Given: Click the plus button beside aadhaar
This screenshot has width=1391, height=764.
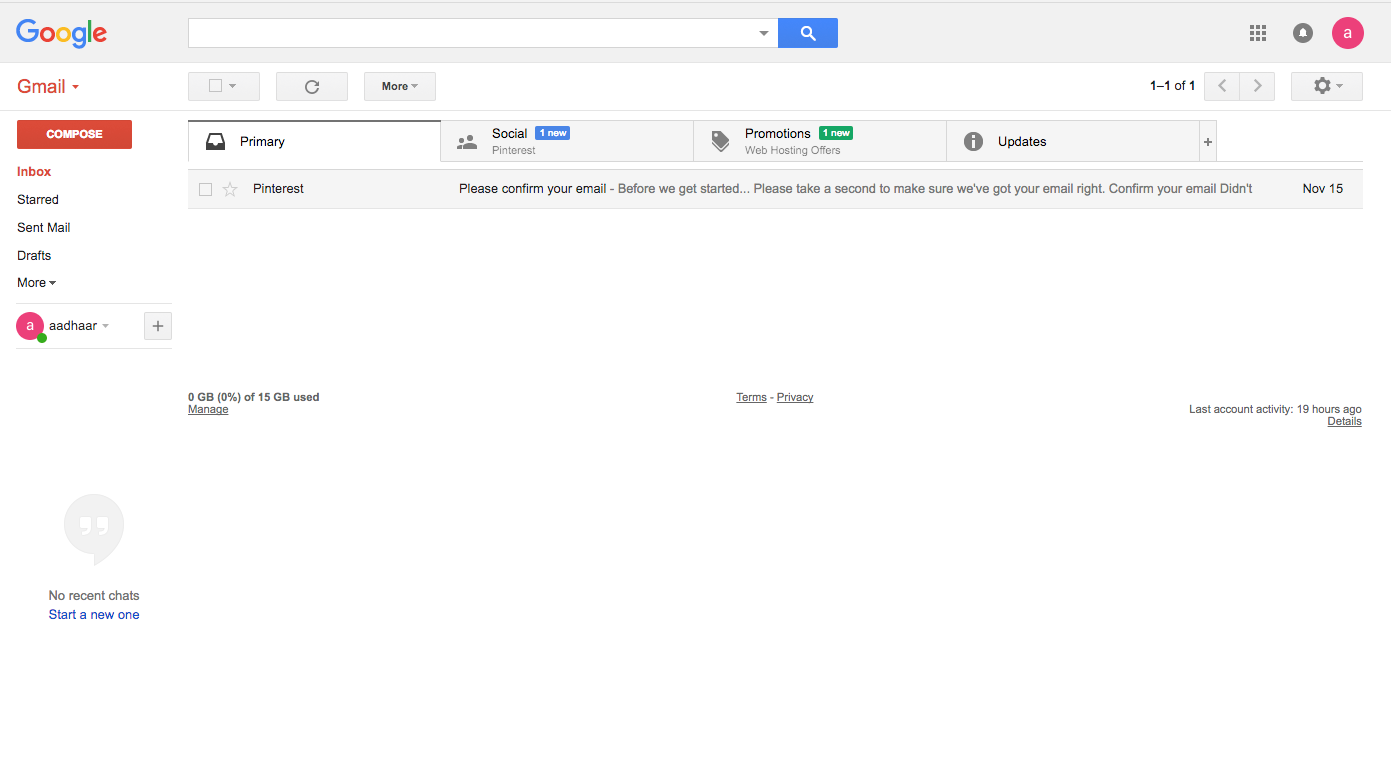Looking at the screenshot, I should tap(158, 326).
